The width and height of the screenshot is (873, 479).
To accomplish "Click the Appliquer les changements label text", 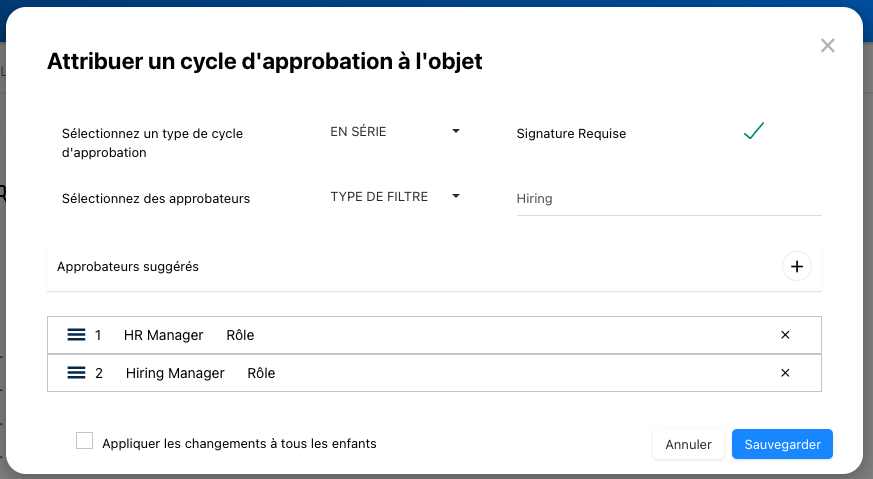I will (239, 443).
